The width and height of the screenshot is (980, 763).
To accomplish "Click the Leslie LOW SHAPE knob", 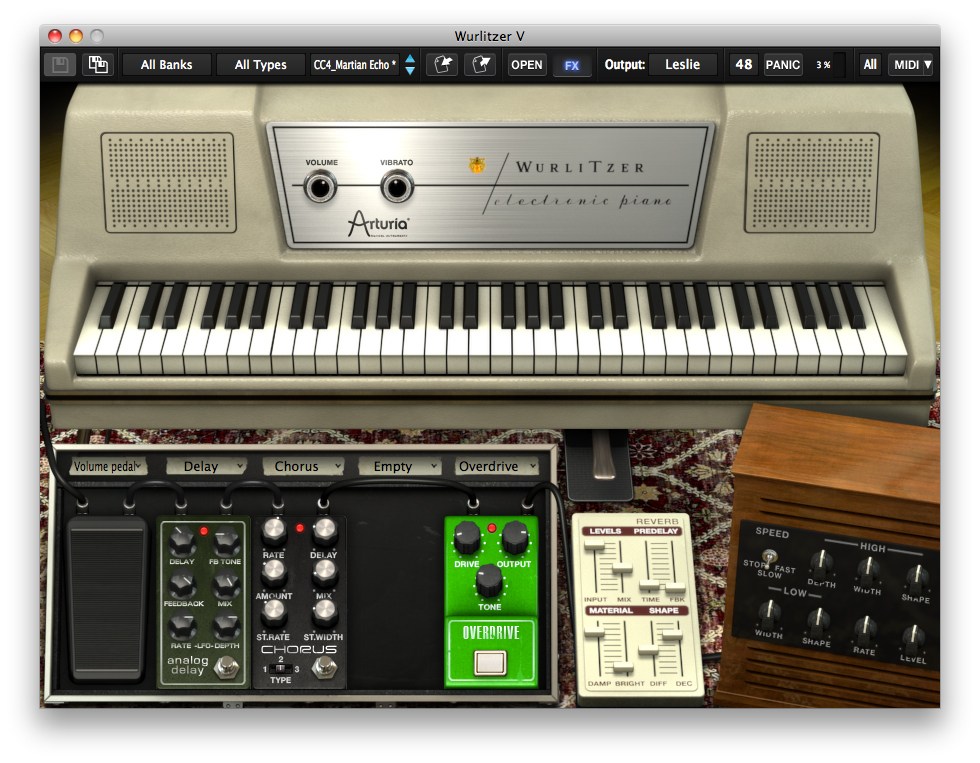I will coord(817,622).
